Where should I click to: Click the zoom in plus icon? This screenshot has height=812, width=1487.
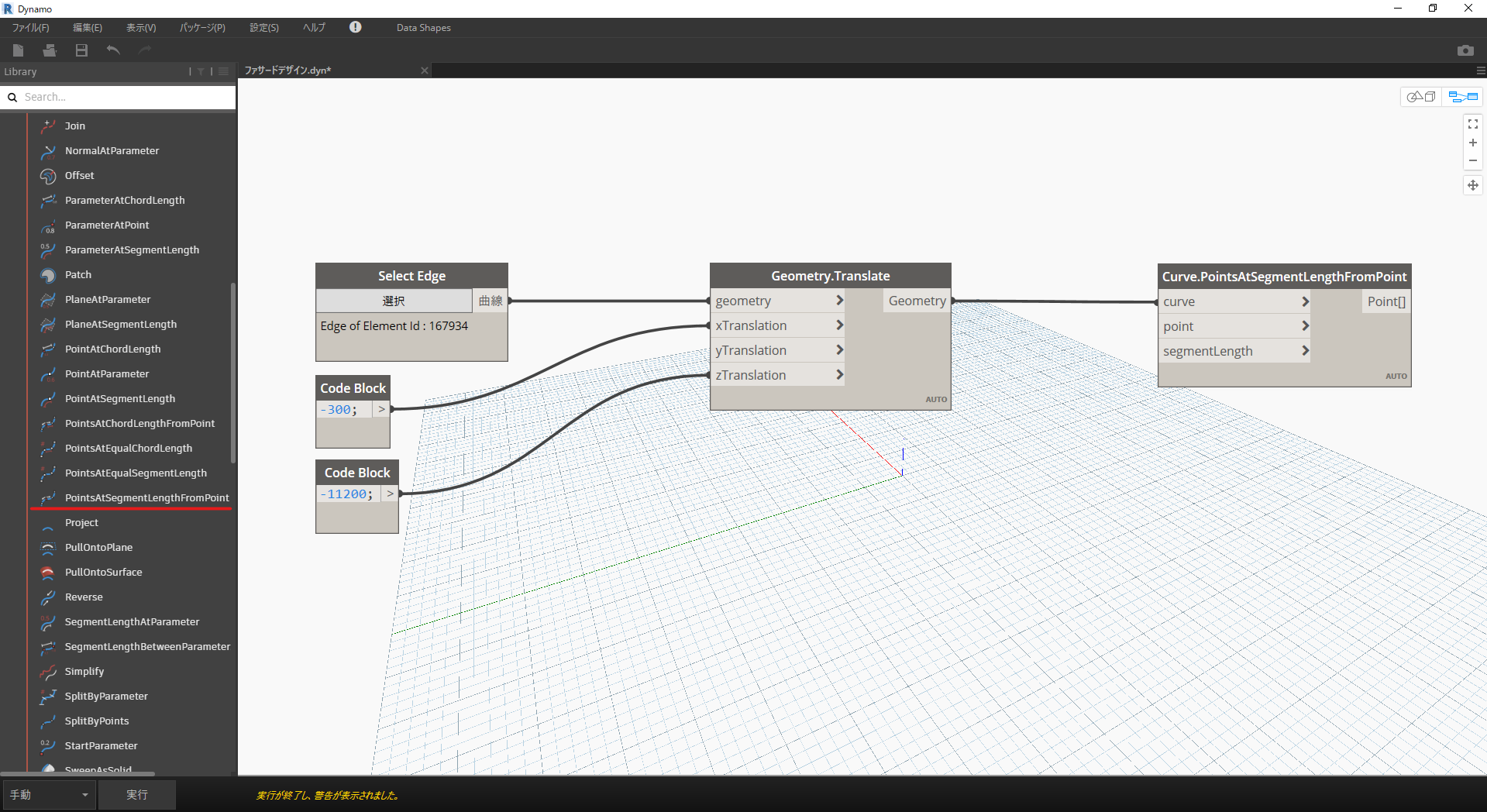click(1473, 143)
